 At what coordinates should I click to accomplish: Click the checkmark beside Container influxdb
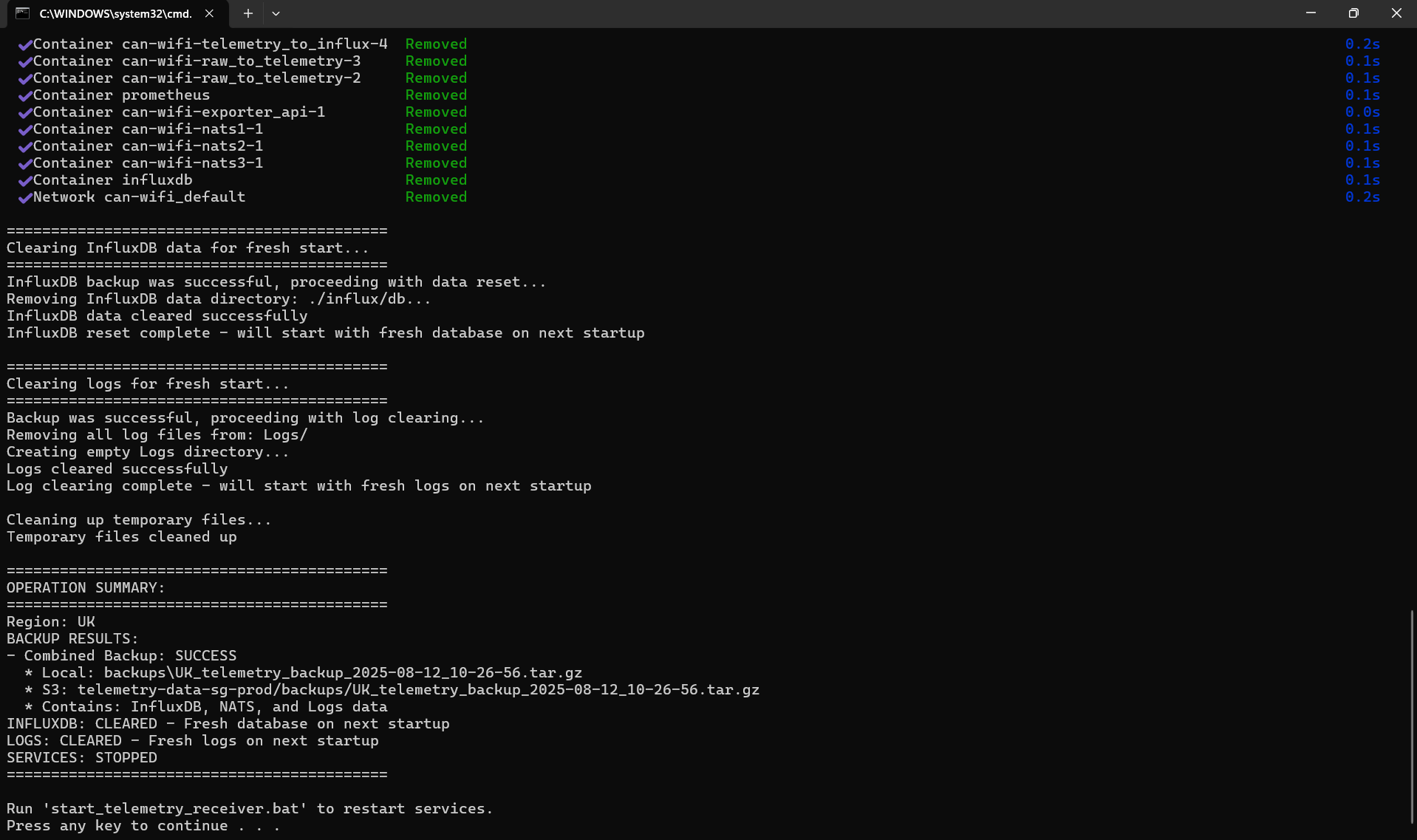click(25, 180)
